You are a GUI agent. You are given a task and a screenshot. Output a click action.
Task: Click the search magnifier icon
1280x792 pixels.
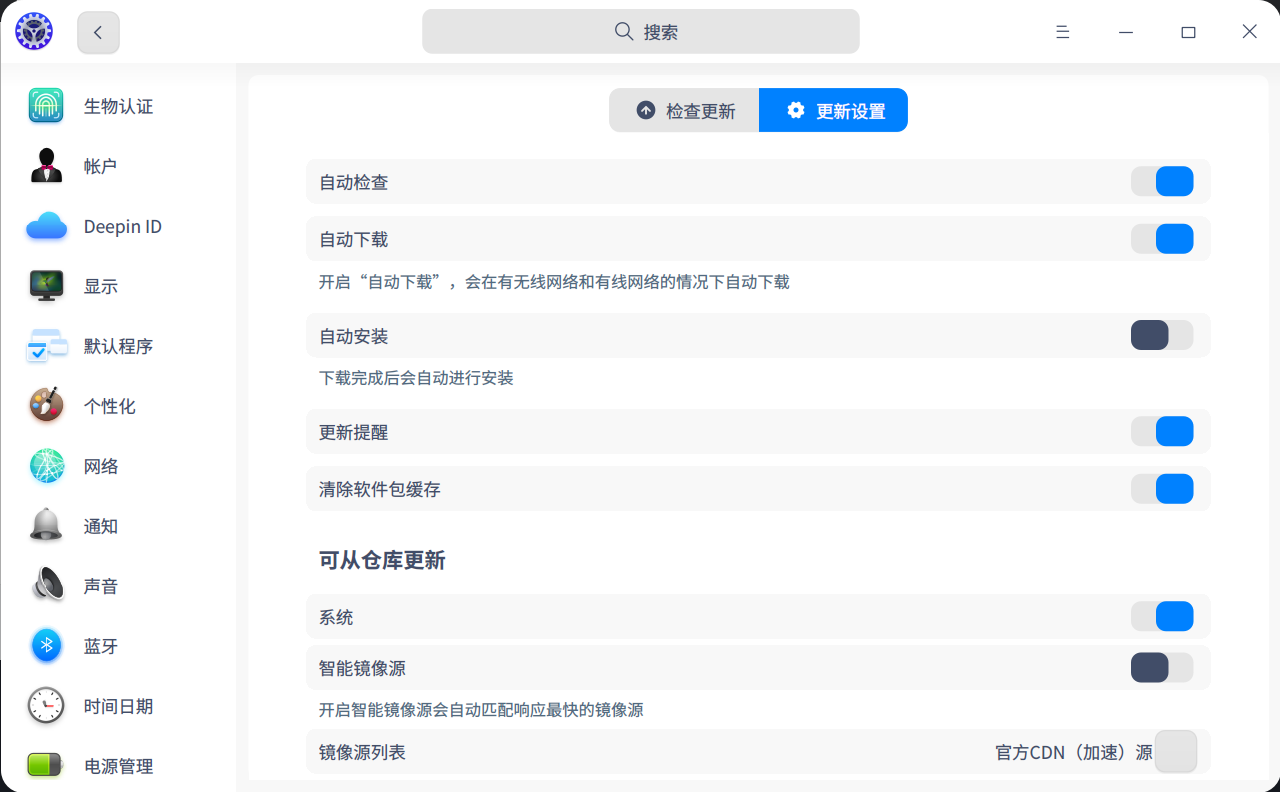point(624,31)
